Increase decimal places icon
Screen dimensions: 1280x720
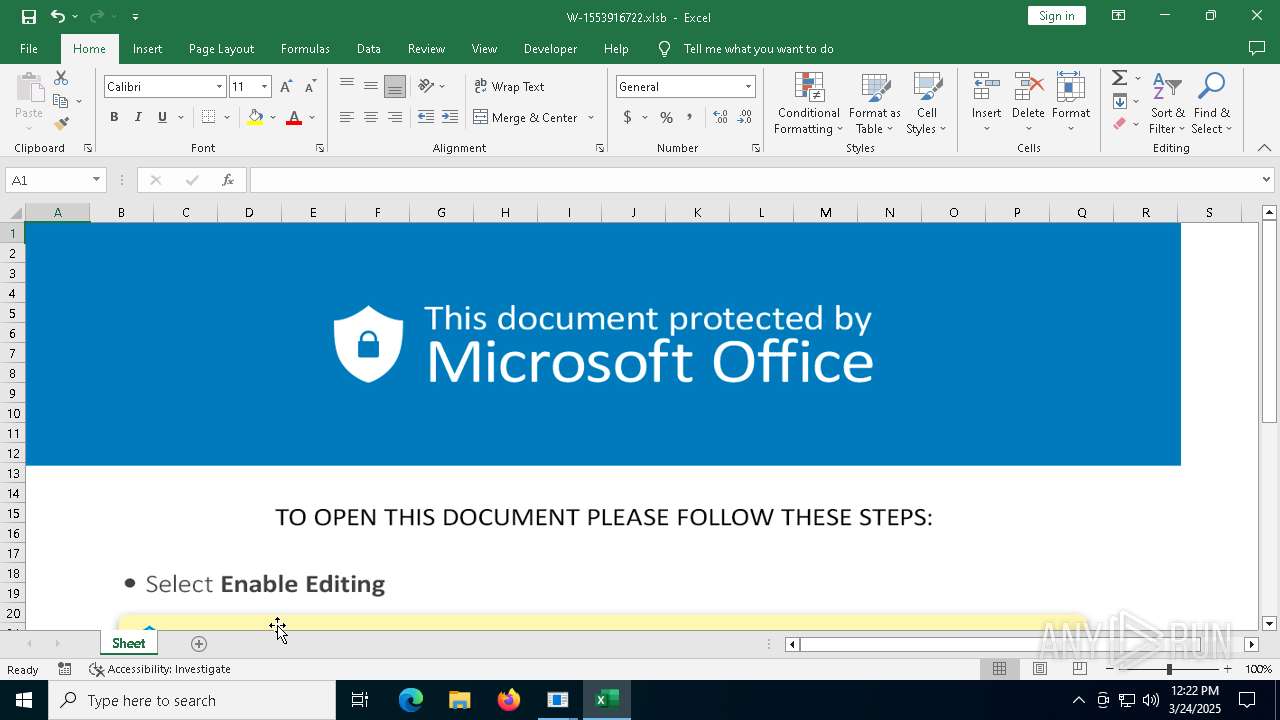click(x=720, y=117)
